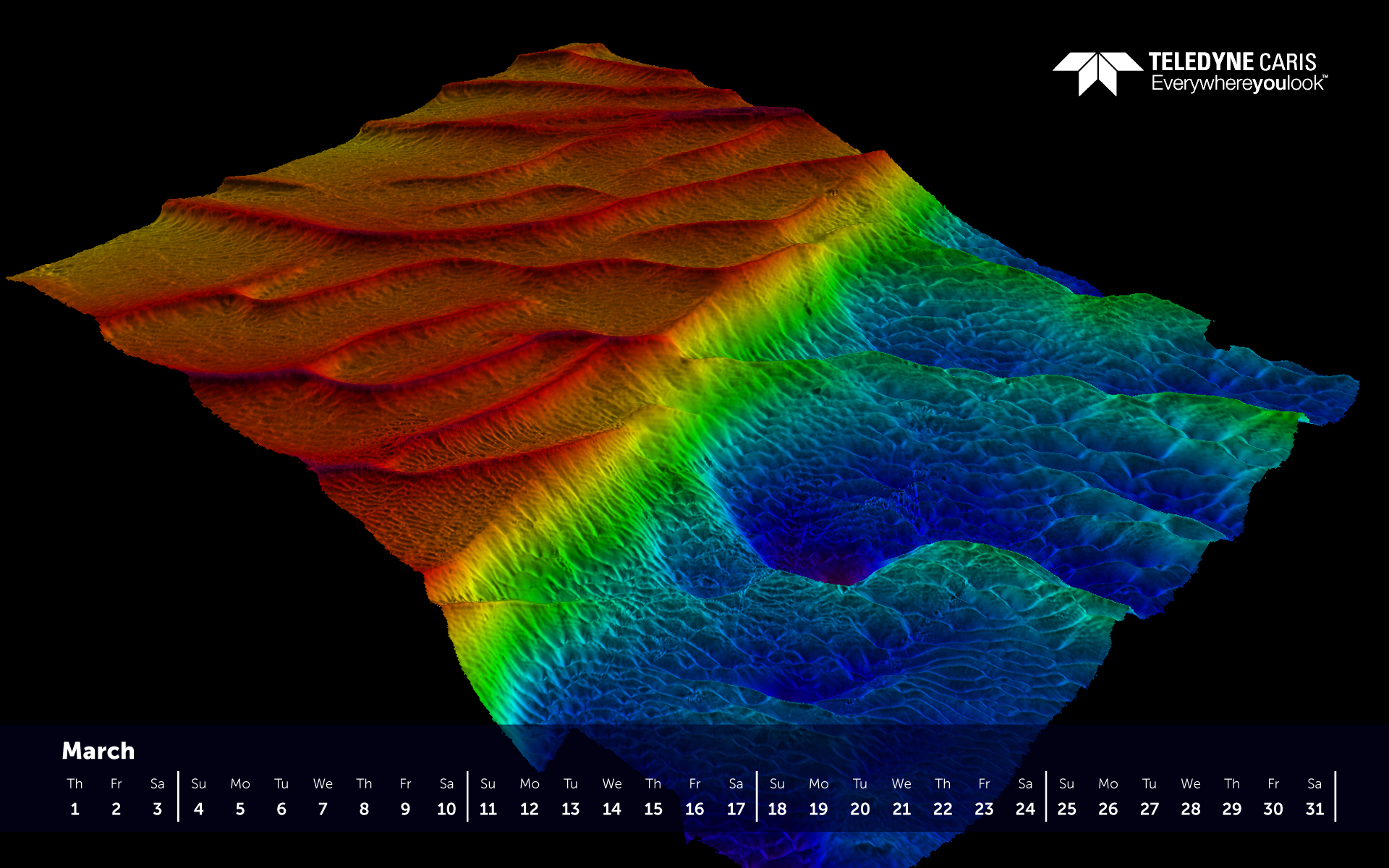
Task: Select date 19 in the calendar
Action: pos(818,809)
